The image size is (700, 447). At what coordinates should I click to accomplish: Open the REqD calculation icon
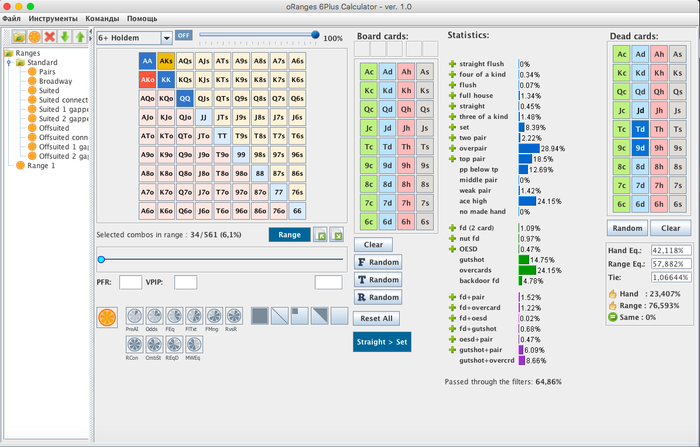(174, 345)
